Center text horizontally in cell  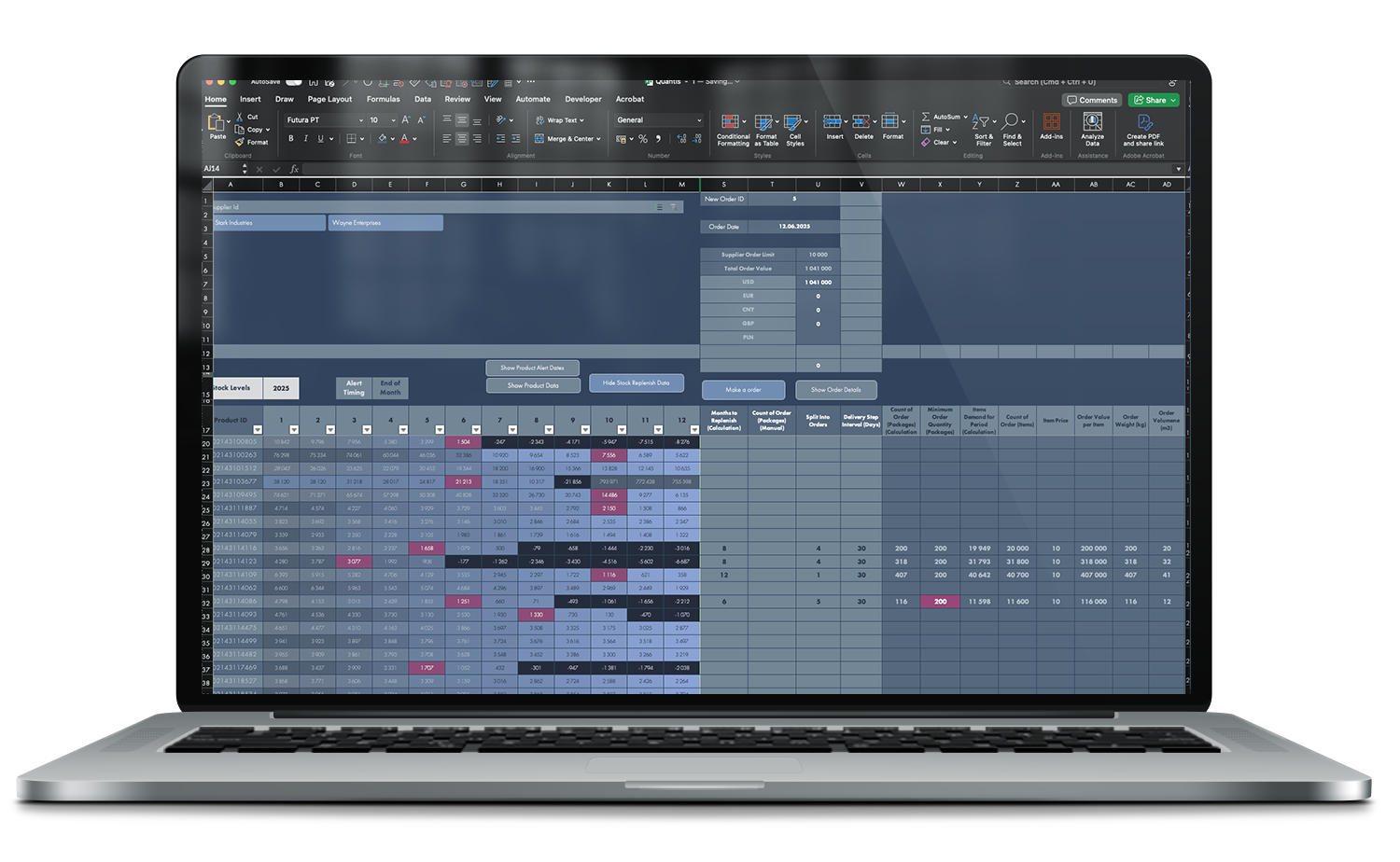tap(462, 138)
